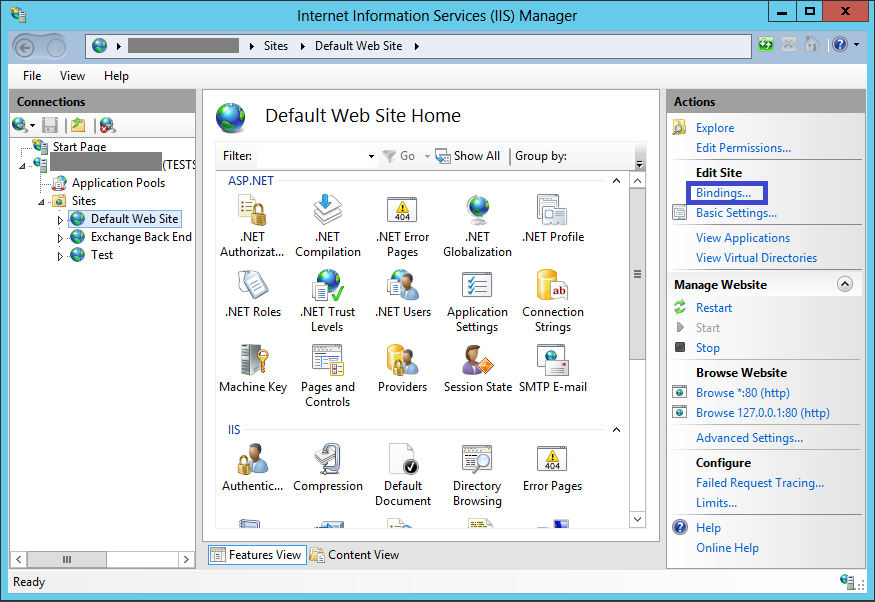Expand the Test site tree node
875x602 pixels.
click(60, 256)
